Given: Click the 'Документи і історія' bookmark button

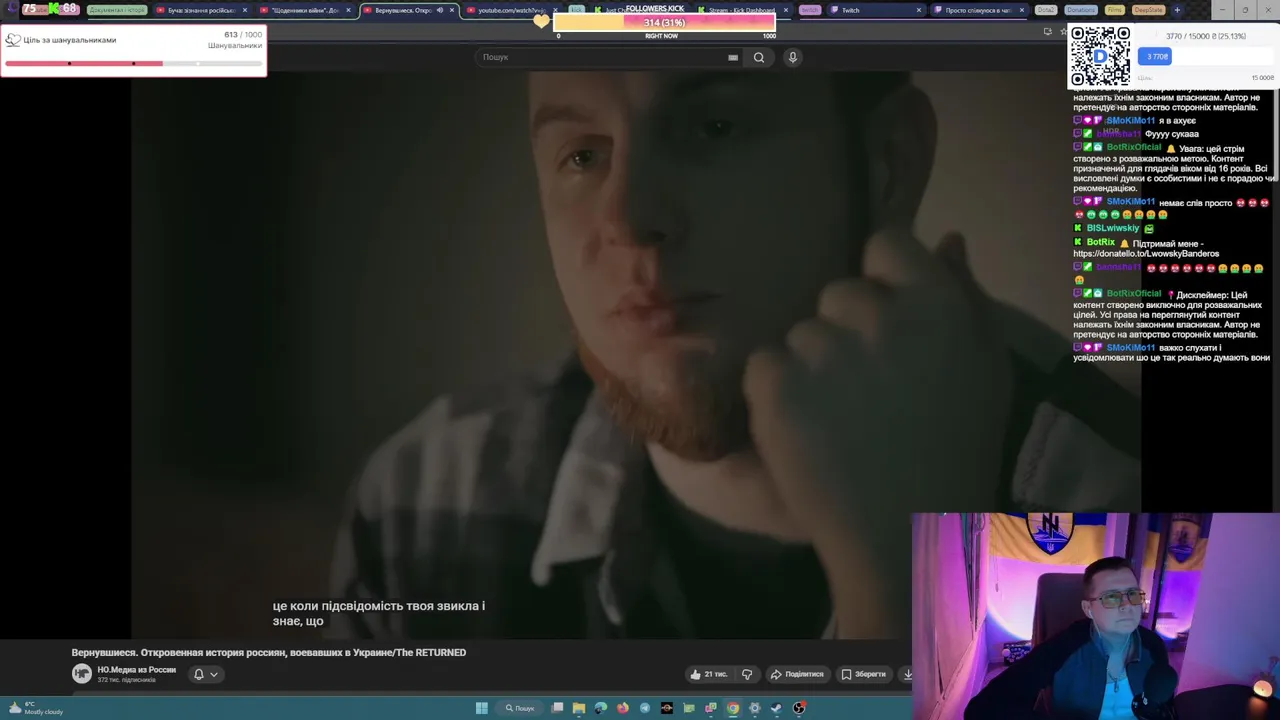Looking at the screenshot, I should [117, 10].
